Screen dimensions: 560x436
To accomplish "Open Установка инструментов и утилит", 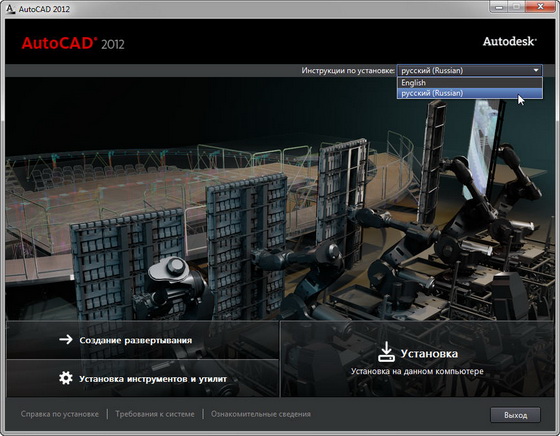I will [142, 379].
